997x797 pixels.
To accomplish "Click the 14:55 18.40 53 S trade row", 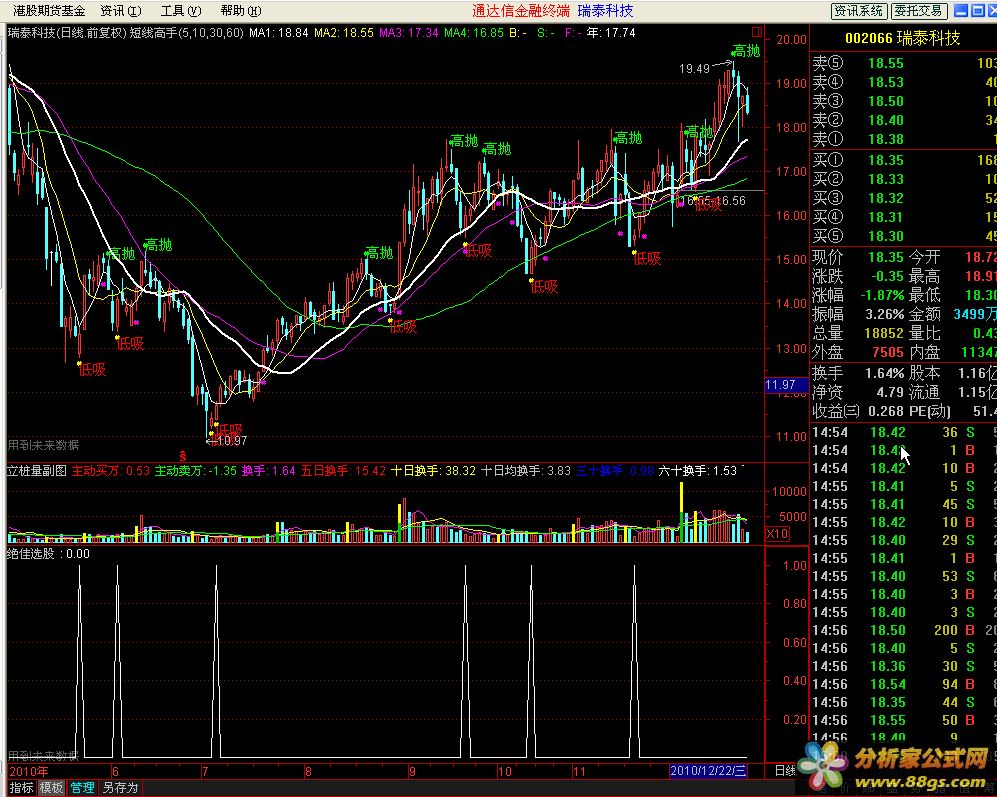I will [x=904, y=576].
